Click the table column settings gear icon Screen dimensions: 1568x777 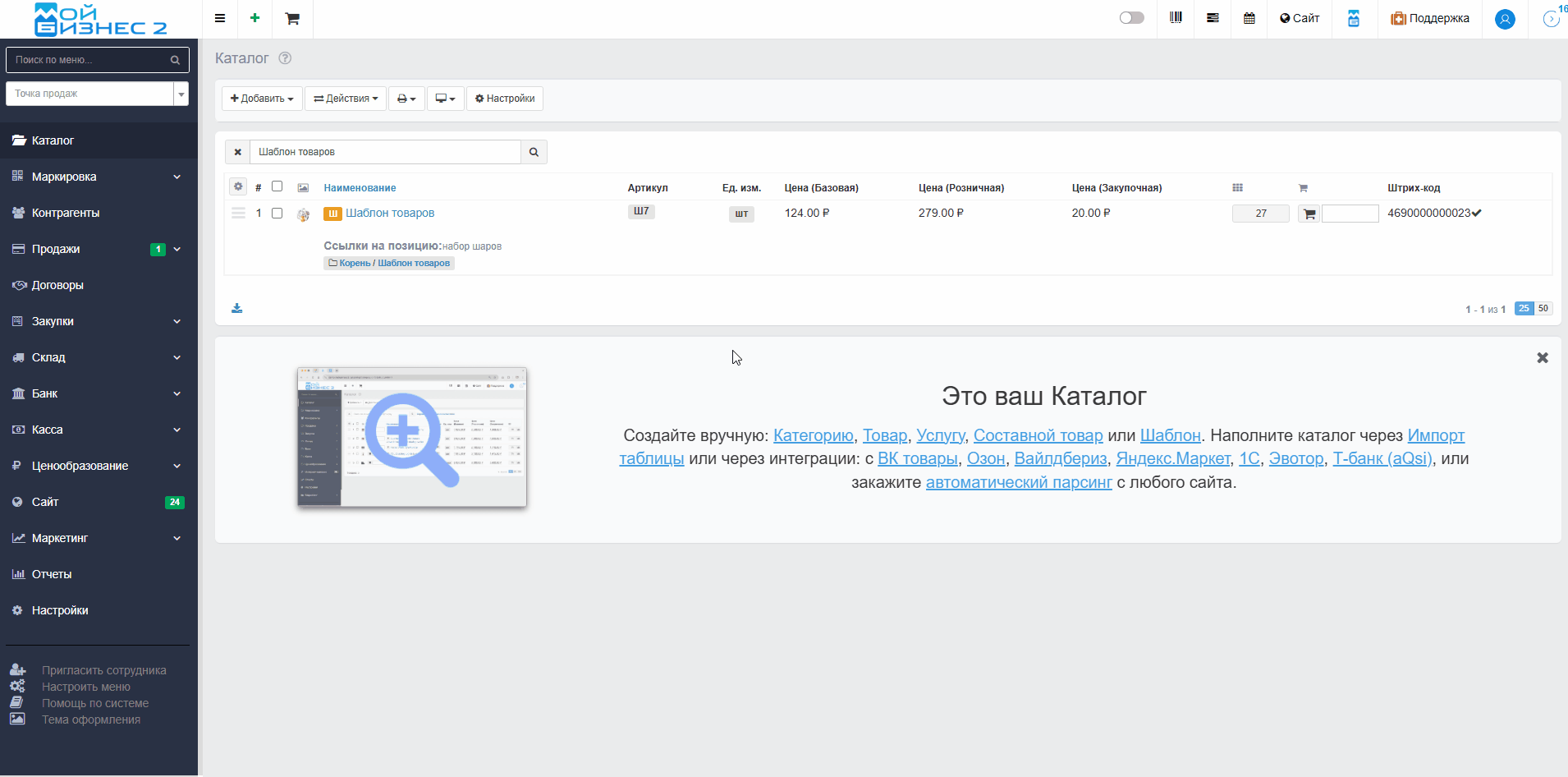pos(238,187)
